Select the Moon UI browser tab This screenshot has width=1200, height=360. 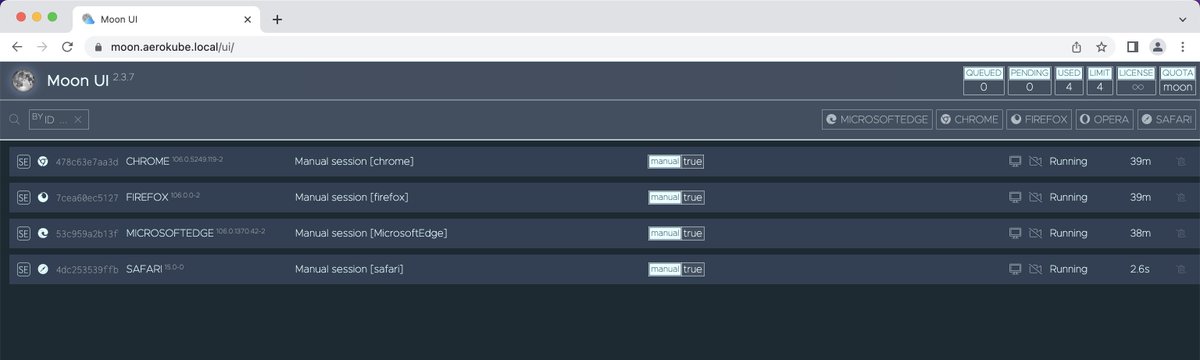(x=166, y=19)
